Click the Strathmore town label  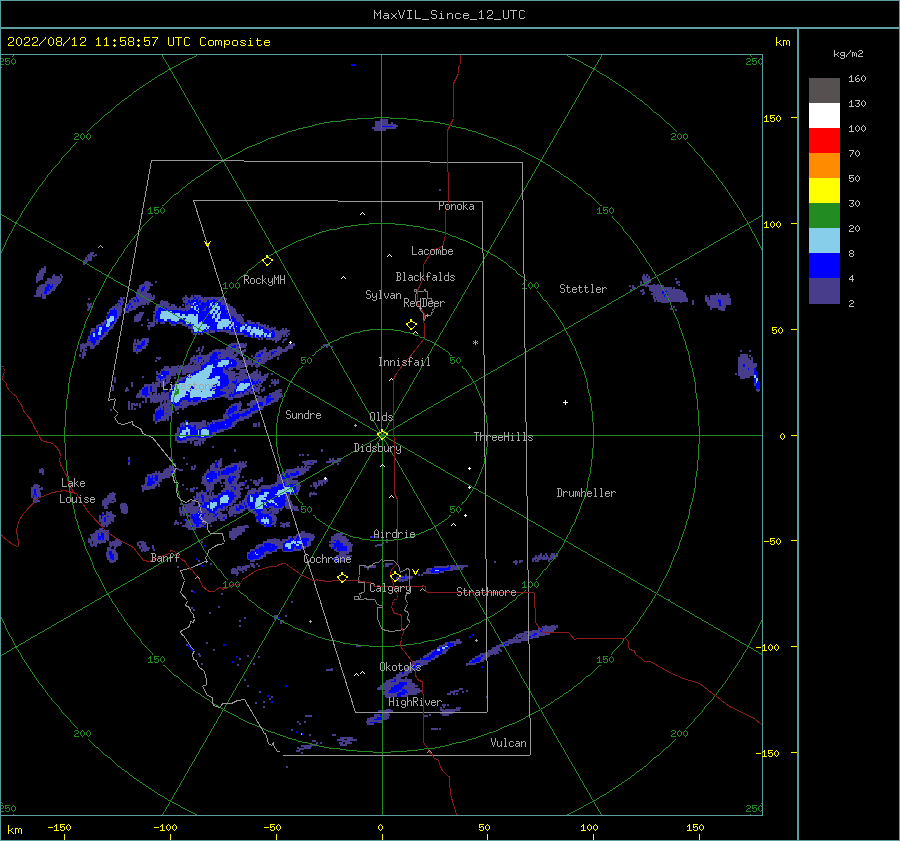pyautogui.click(x=486, y=592)
